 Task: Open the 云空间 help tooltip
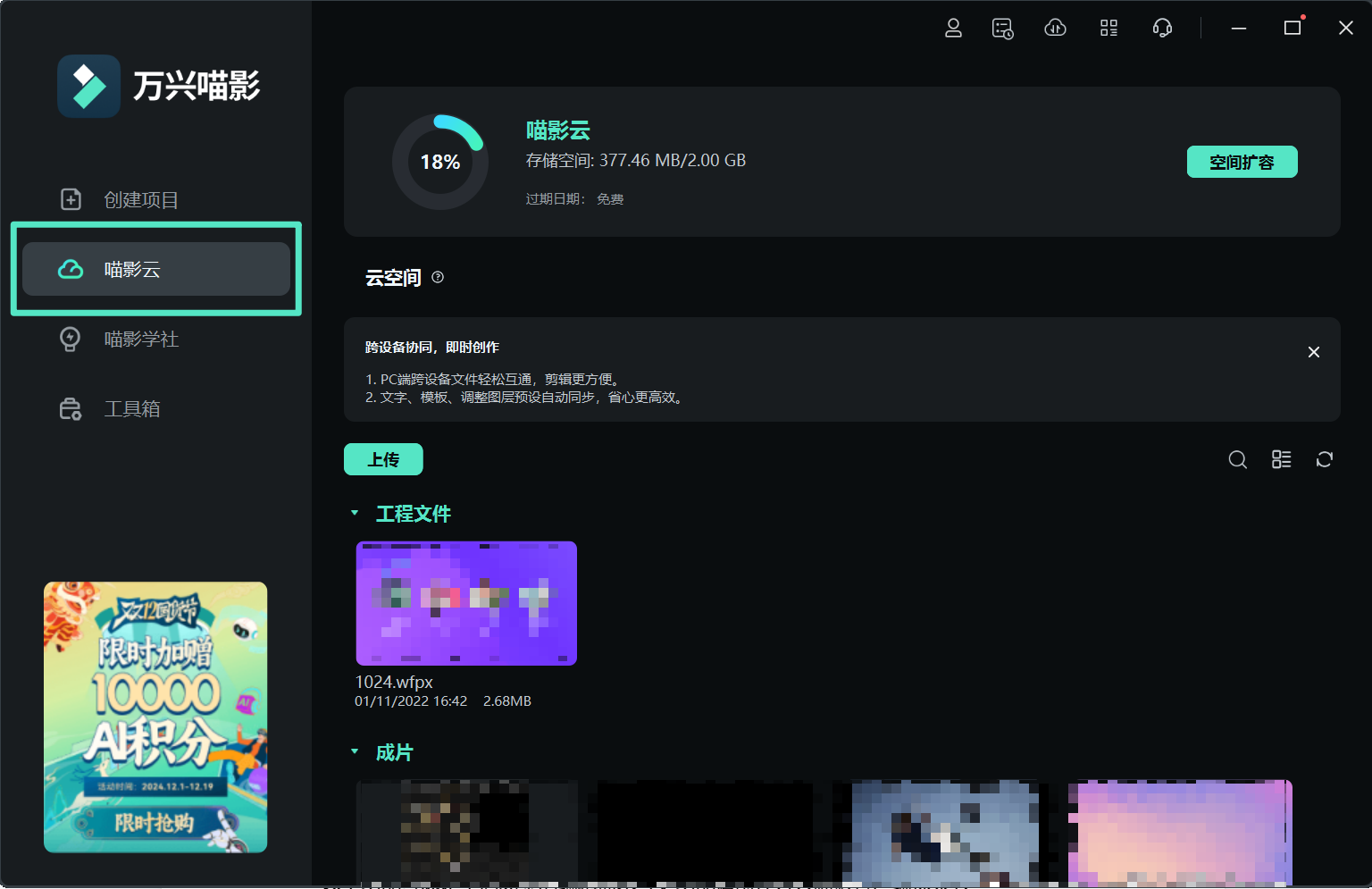point(437,277)
